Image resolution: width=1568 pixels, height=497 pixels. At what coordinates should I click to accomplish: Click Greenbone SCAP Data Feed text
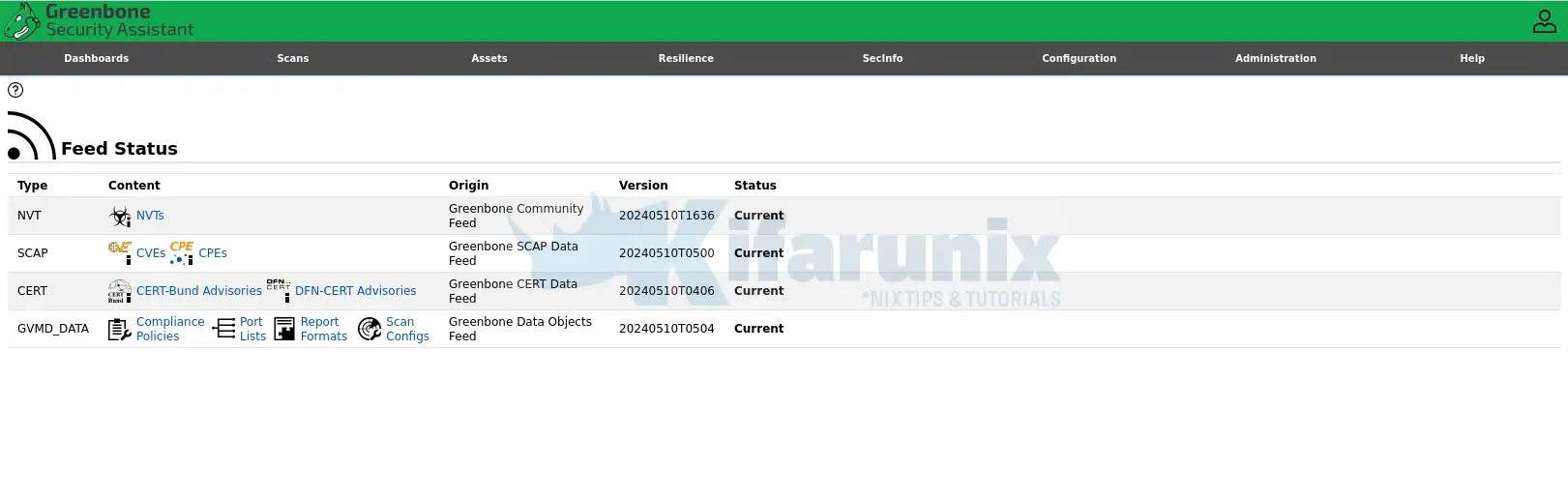click(x=513, y=253)
